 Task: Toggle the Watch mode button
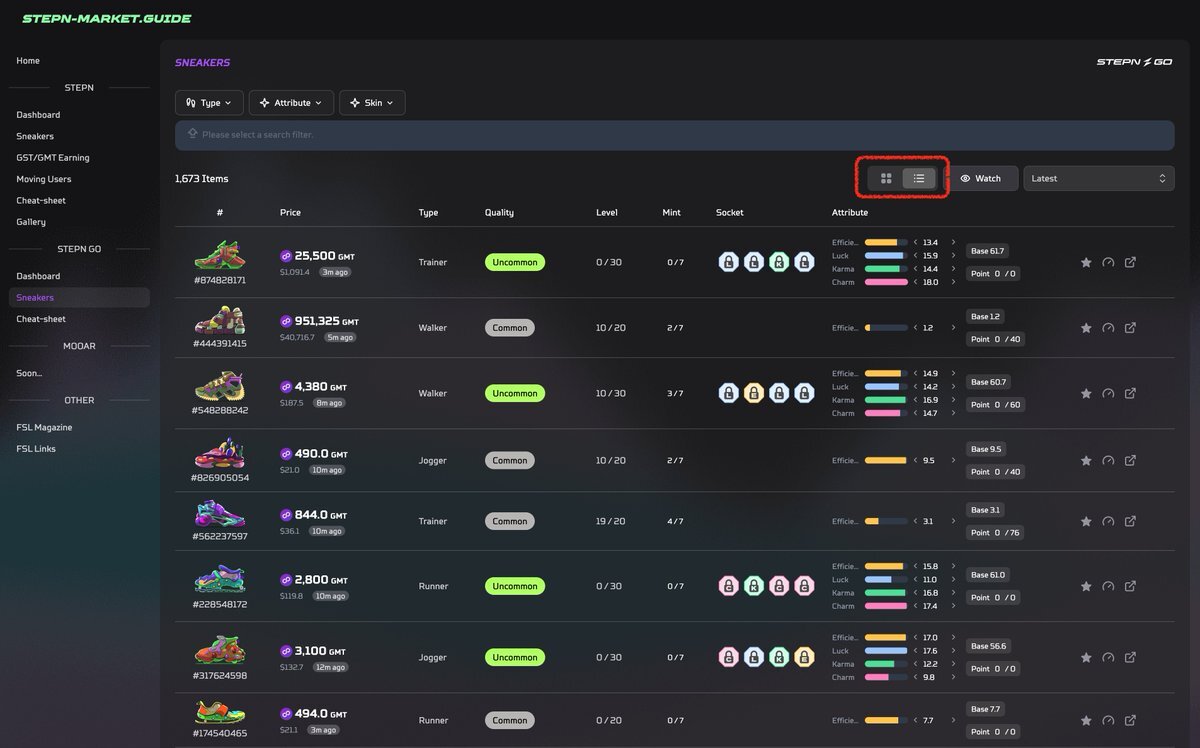coord(981,178)
